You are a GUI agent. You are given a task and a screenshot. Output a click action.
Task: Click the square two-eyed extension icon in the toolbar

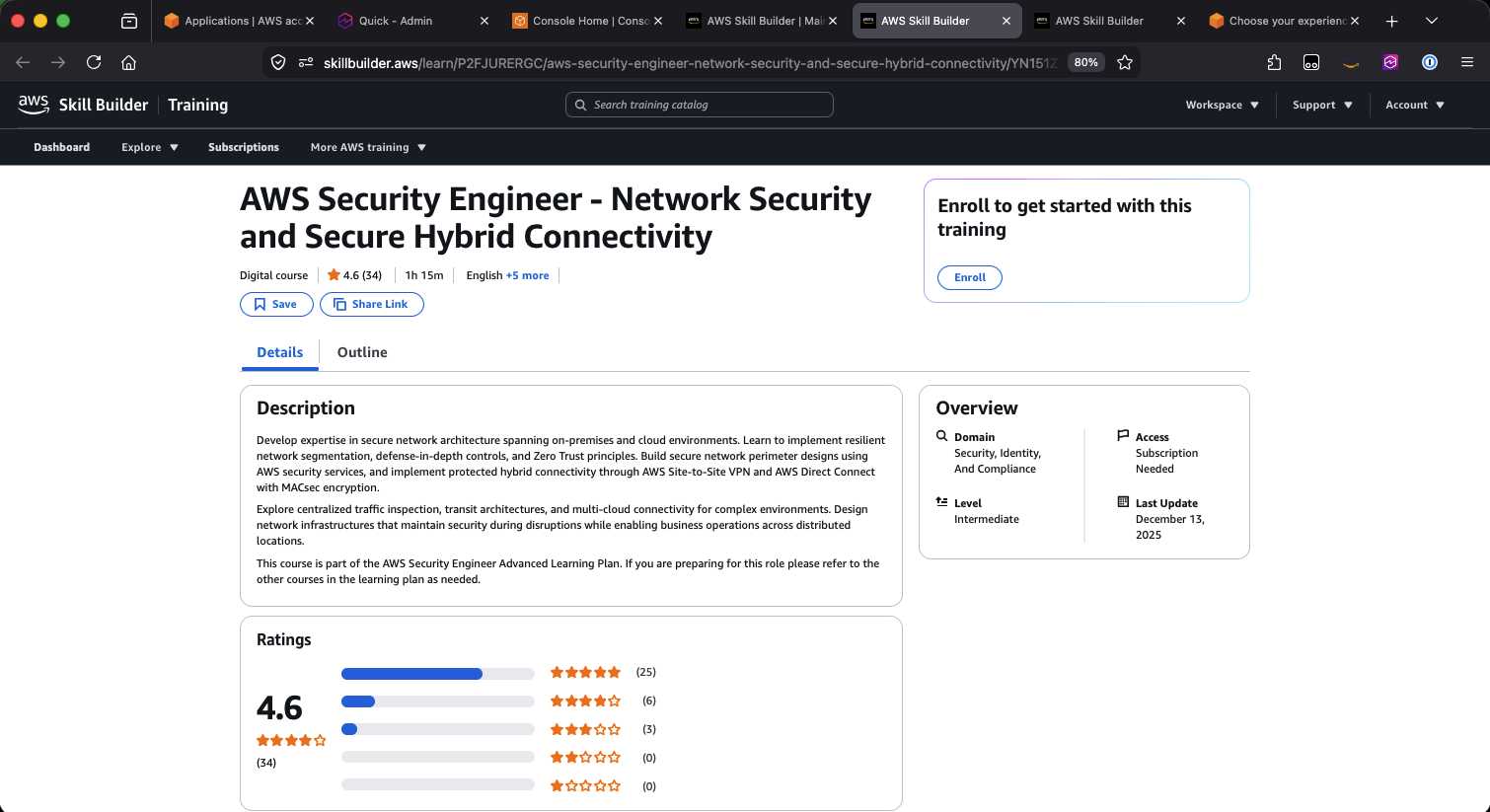pyautogui.click(x=1311, y=62)
